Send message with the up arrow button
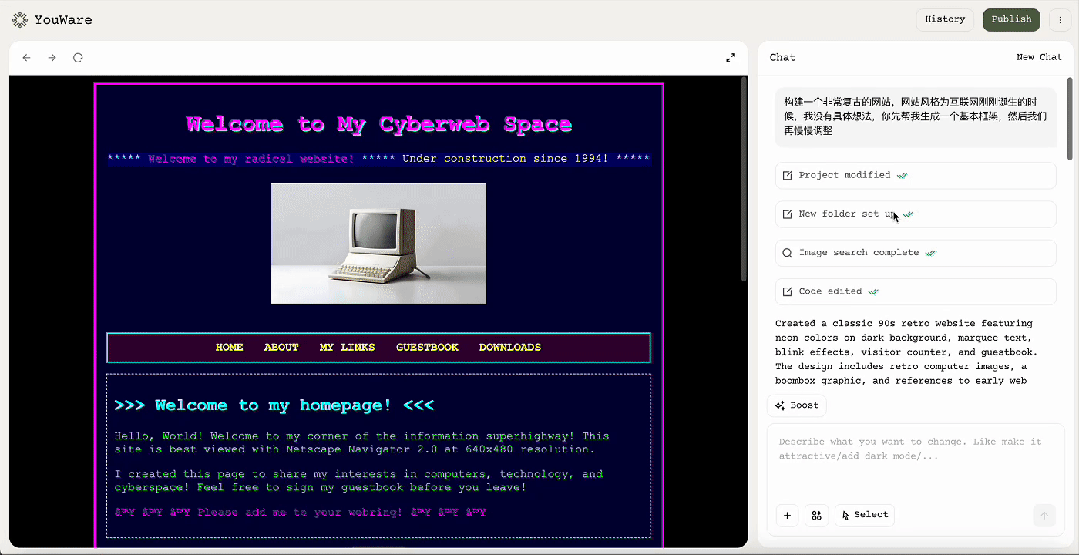 point(1045,515)
